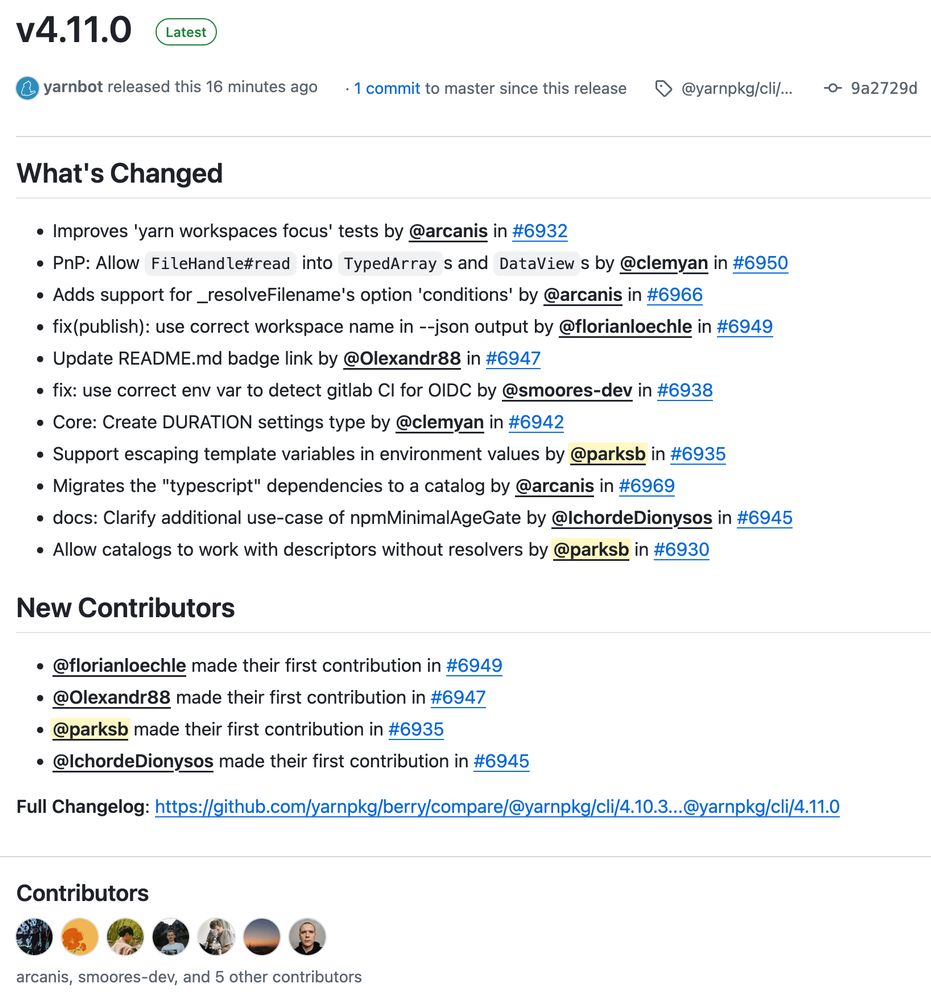Click the commit icon before 9a2729d
This screenshot has height=1000, width=931.
pyautogui.click(x=832, y=88)
